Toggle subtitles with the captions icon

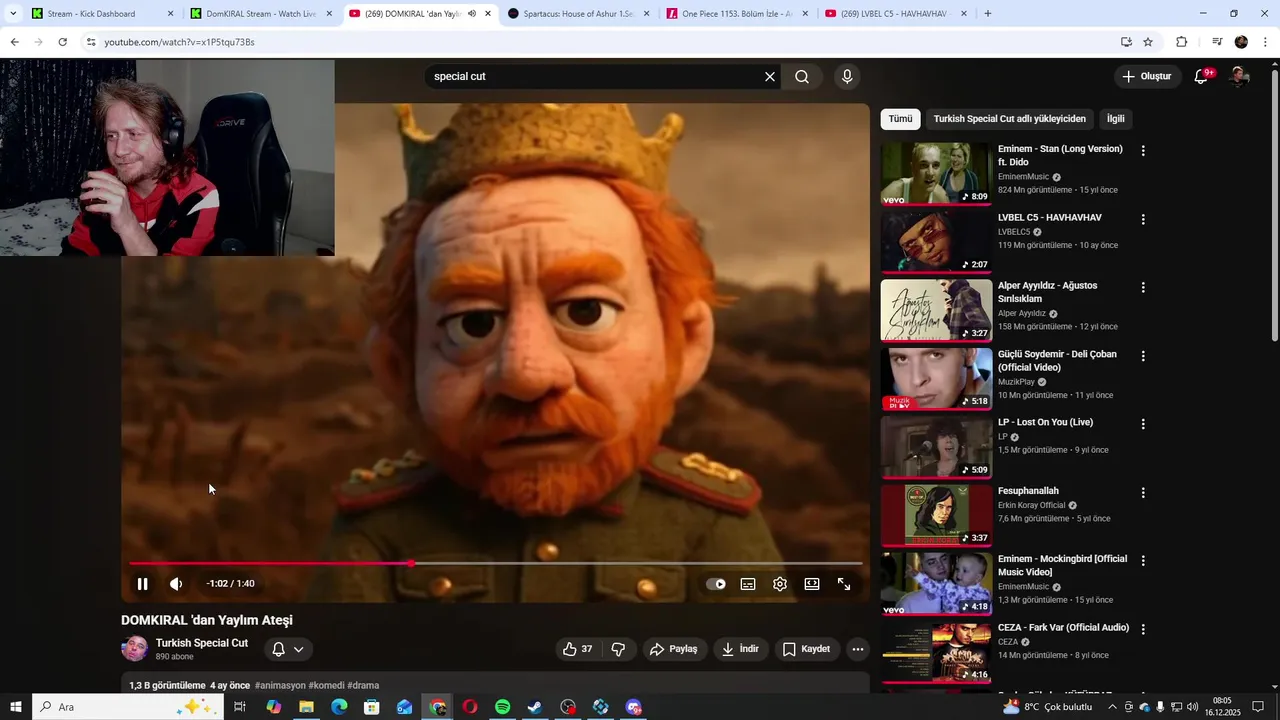coord(748,584)
